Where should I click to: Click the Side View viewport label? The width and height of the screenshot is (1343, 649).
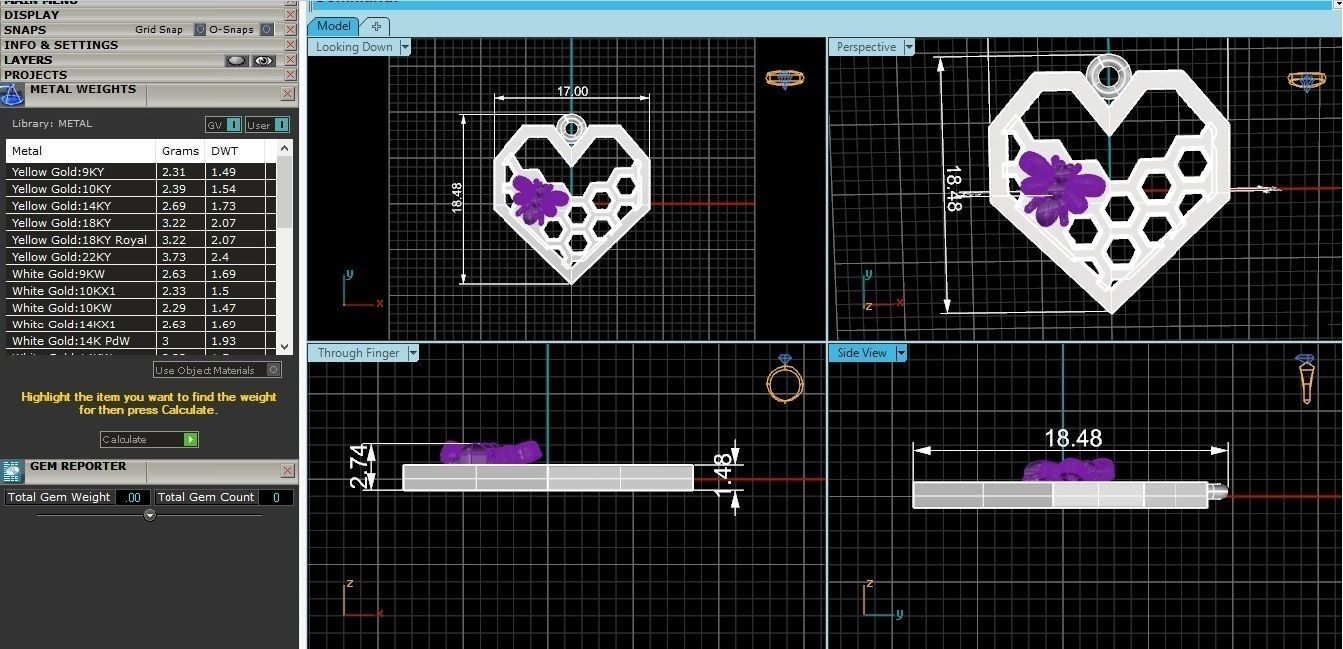862,353
